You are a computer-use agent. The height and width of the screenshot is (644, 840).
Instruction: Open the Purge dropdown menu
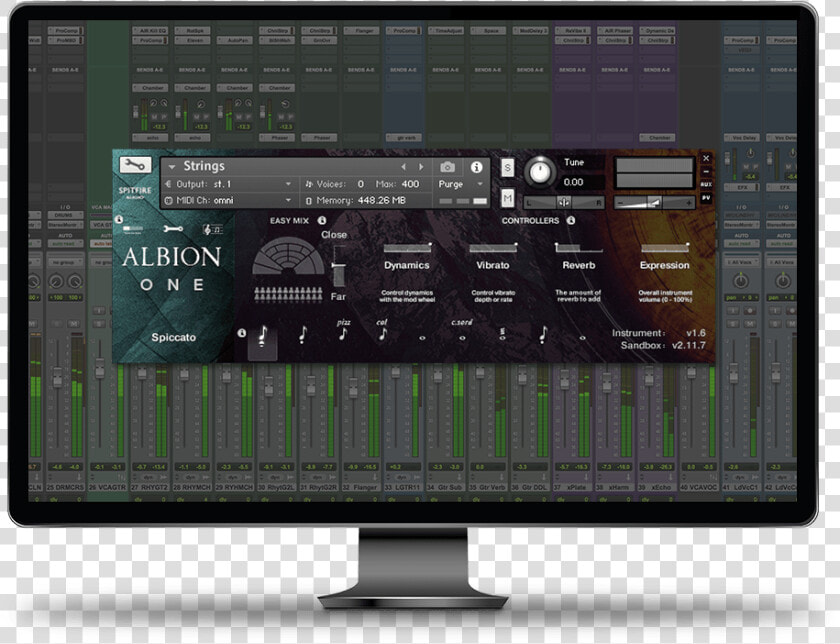[461, 184]
